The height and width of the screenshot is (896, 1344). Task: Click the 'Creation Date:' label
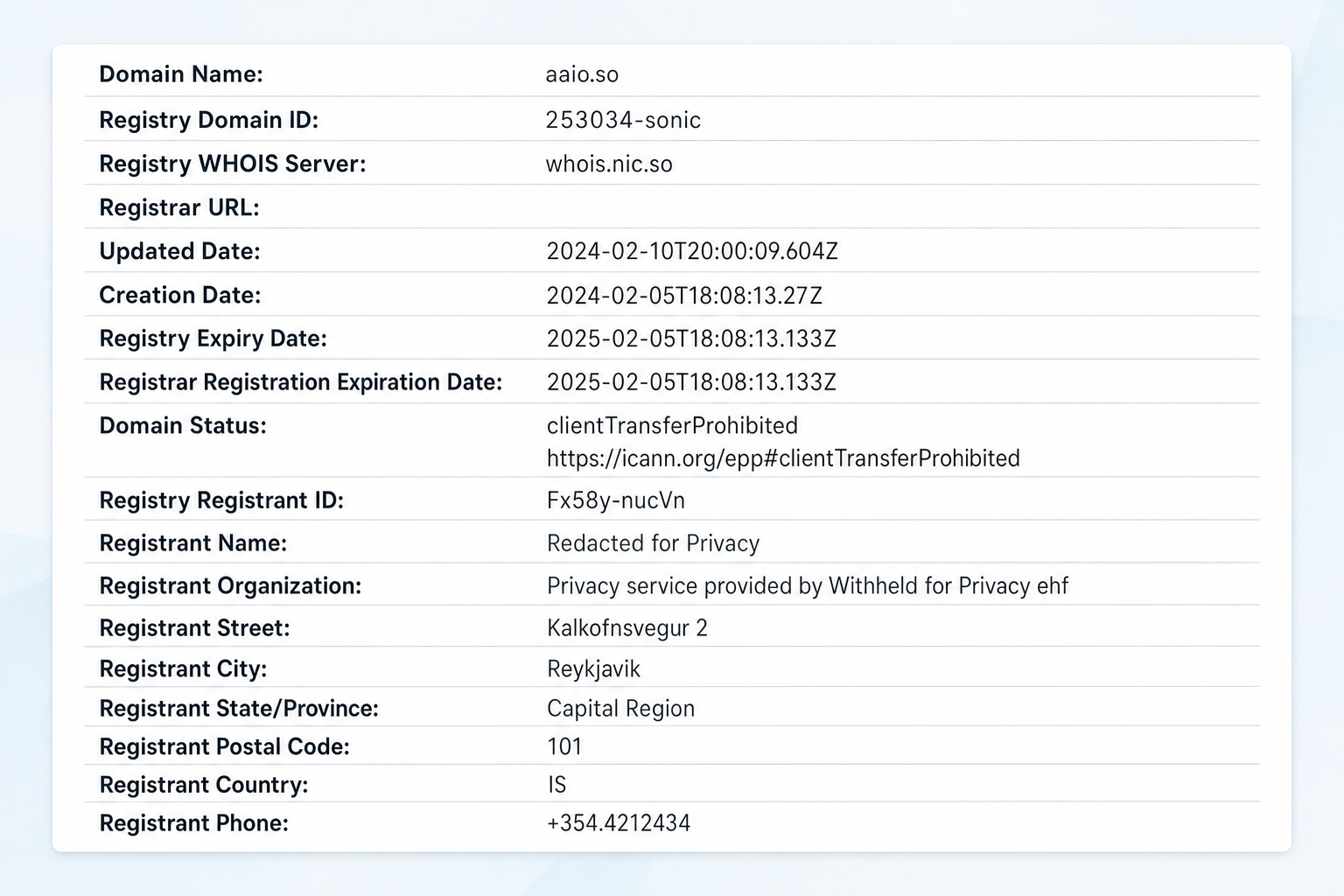pyautogui.click(x=179, y=295)
